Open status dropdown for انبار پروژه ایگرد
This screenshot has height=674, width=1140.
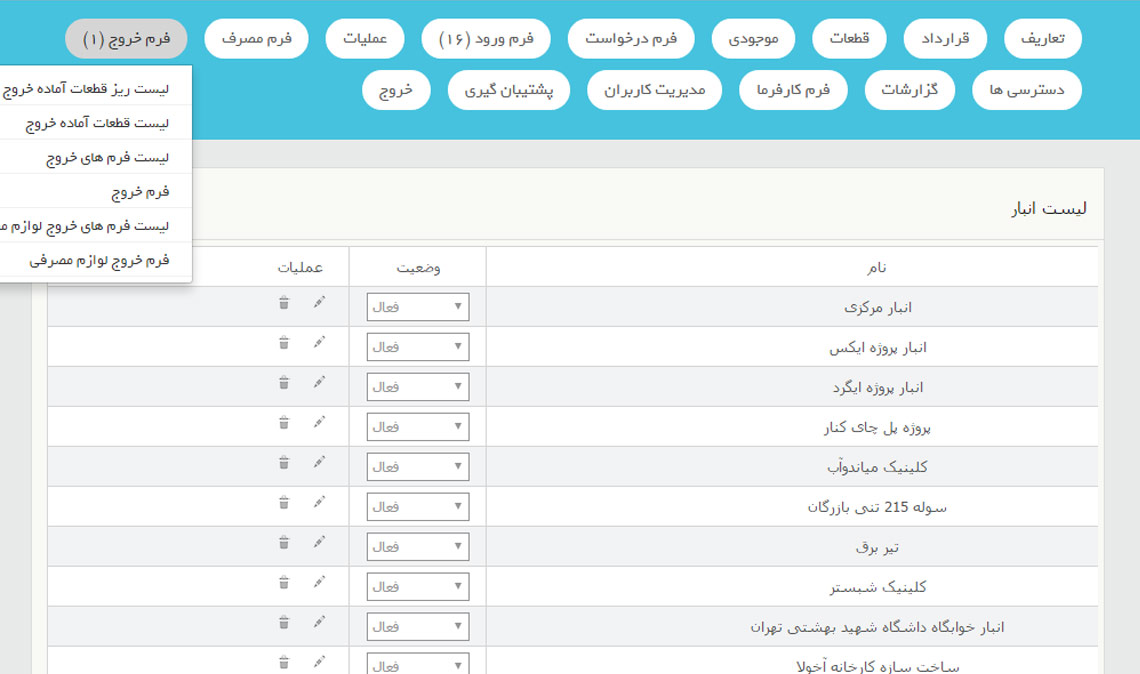418,387
